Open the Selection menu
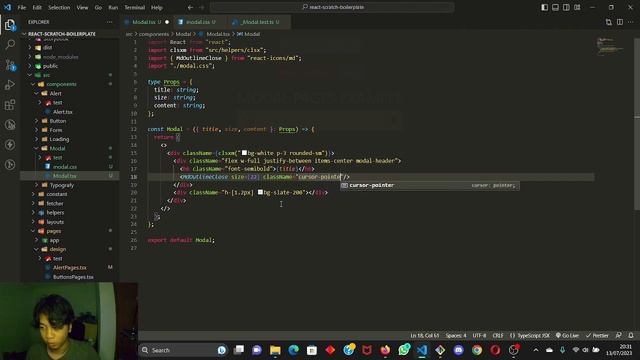 [x=59, y=7]
